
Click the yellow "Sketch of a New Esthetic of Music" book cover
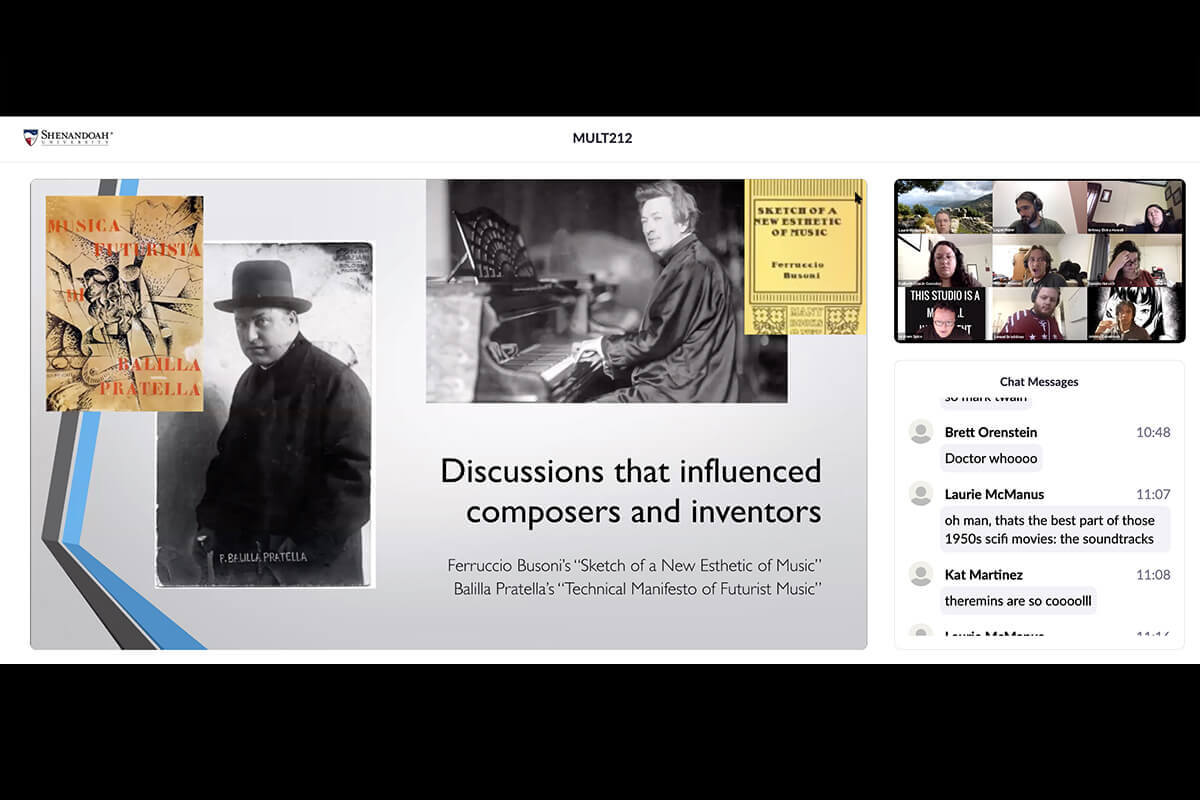pyautogui.click(x=805, y=256)
